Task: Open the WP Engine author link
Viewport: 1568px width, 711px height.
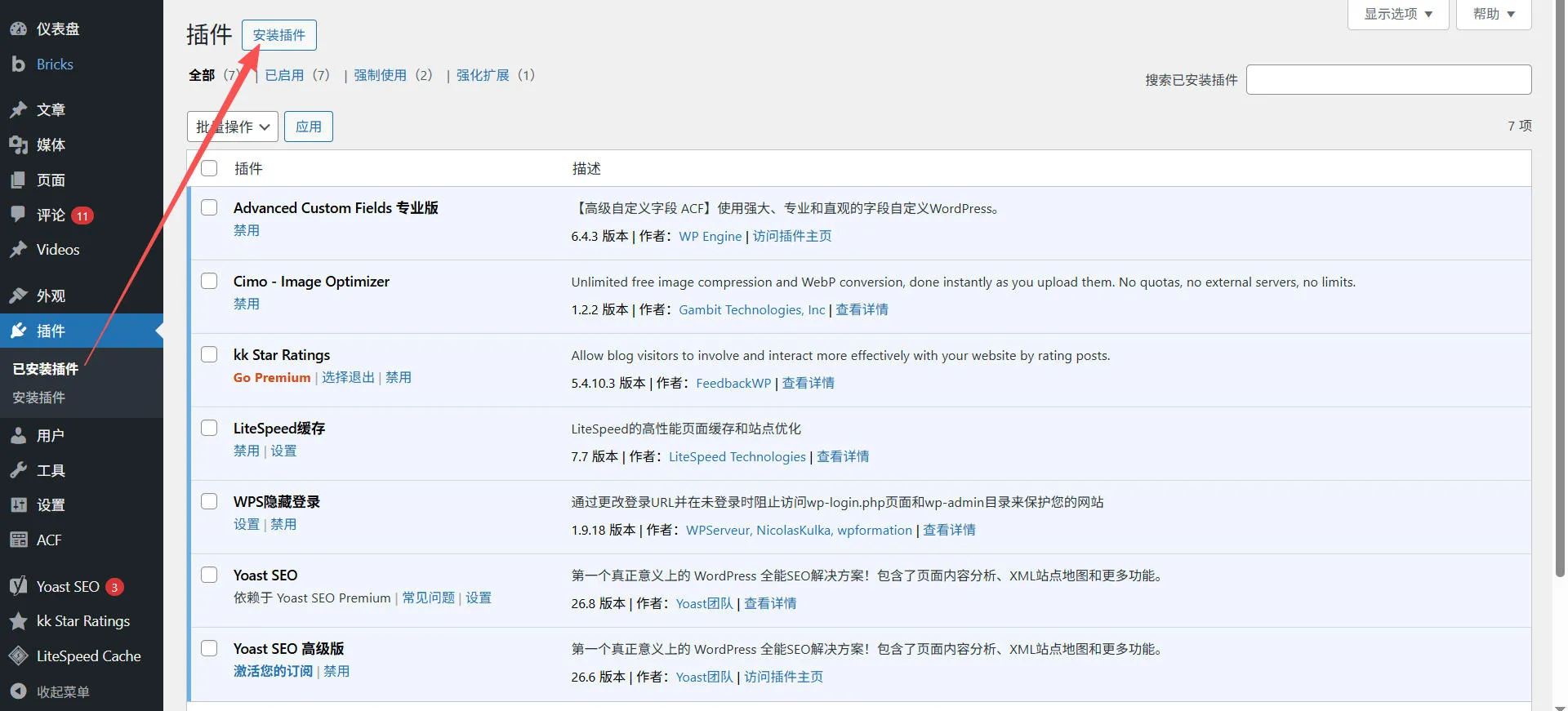Action: (x=710, y=236)
